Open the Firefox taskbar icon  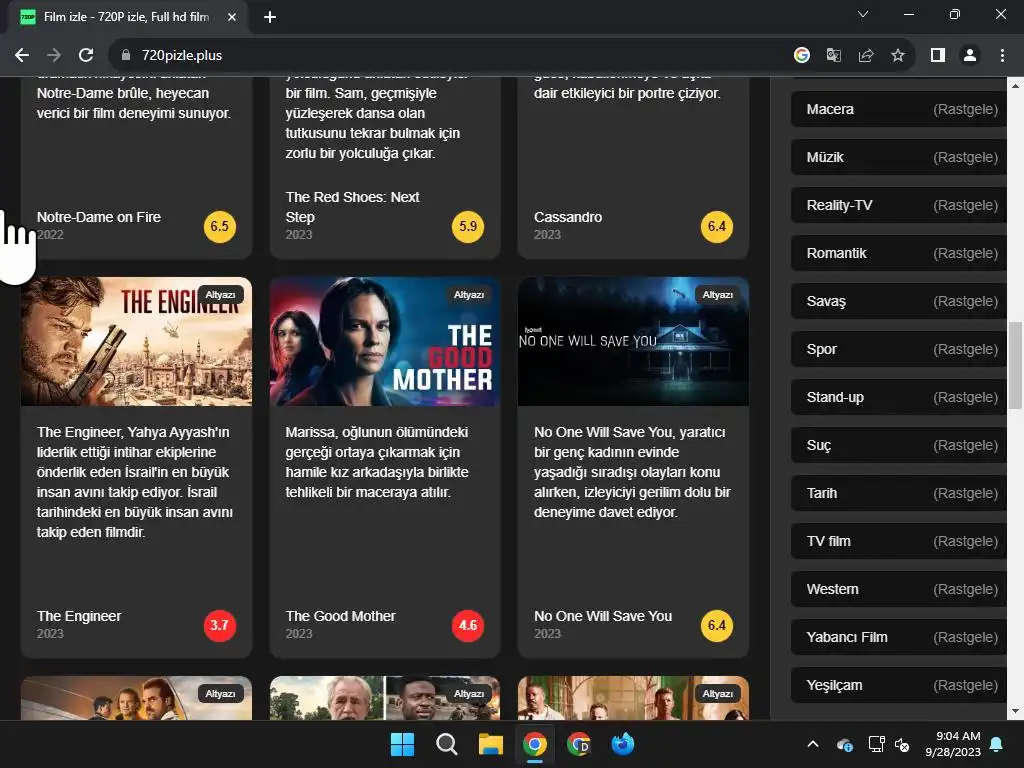point(623,744)
